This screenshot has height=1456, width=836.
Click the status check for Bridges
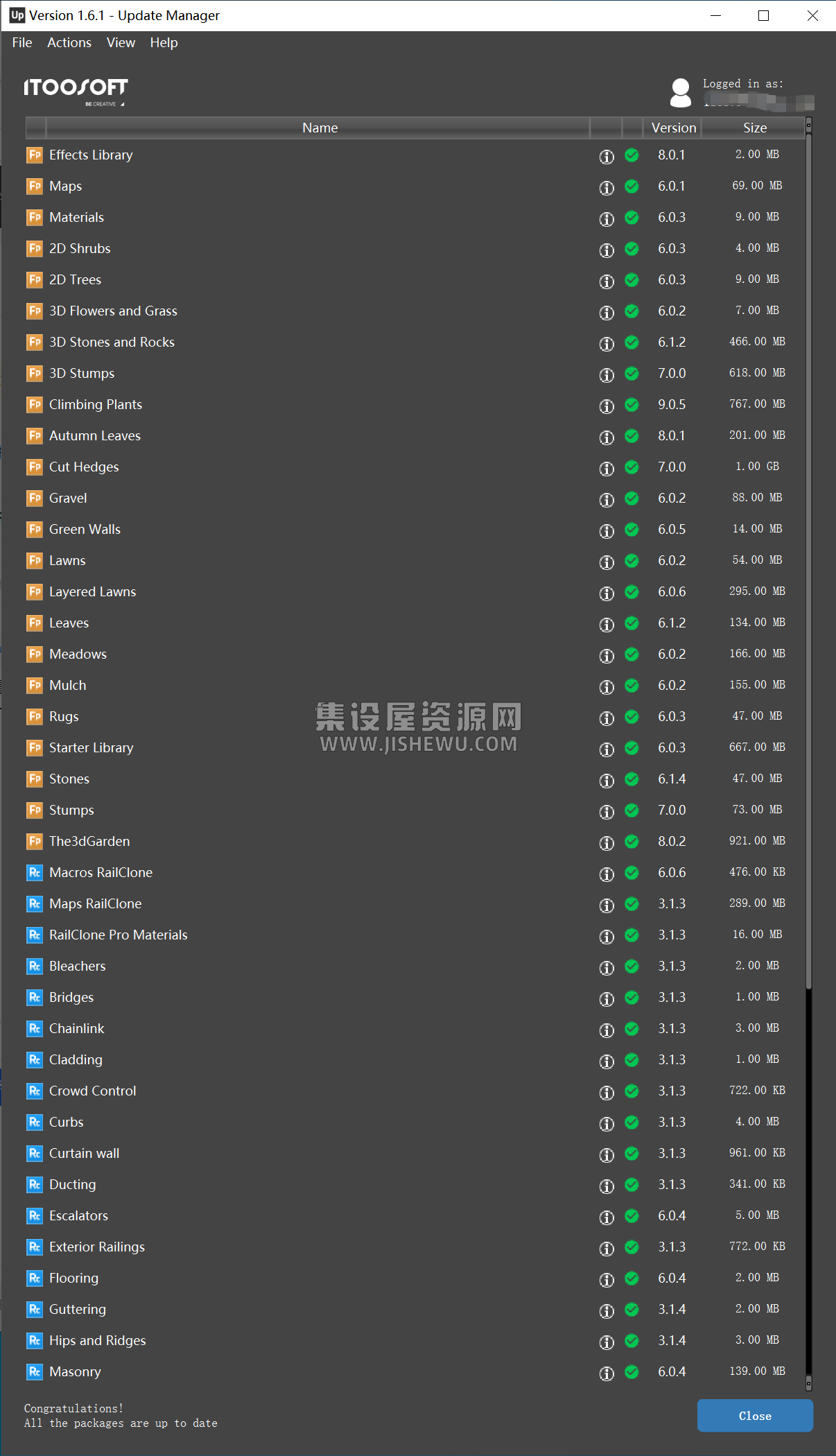coord(632,997)
